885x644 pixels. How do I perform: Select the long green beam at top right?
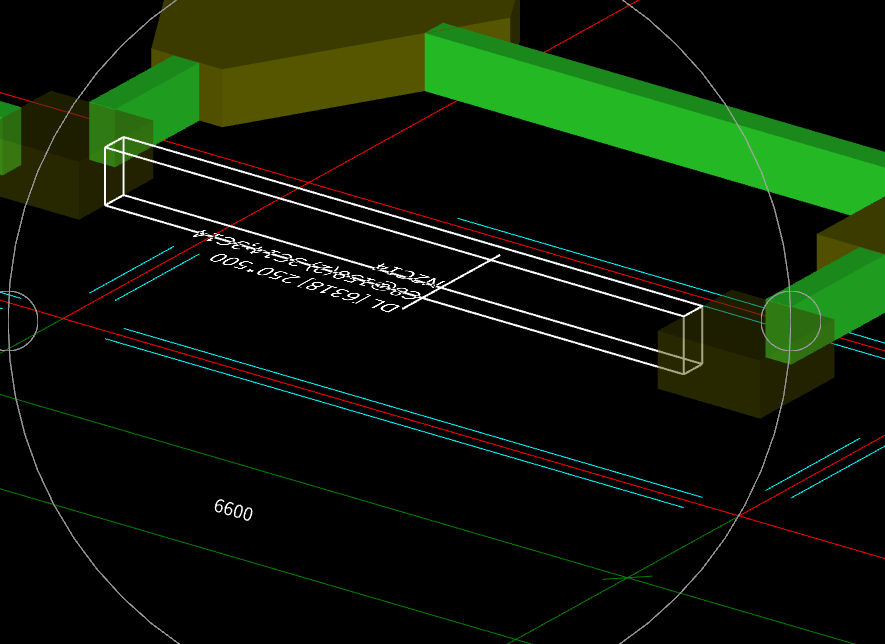[655, 119]
